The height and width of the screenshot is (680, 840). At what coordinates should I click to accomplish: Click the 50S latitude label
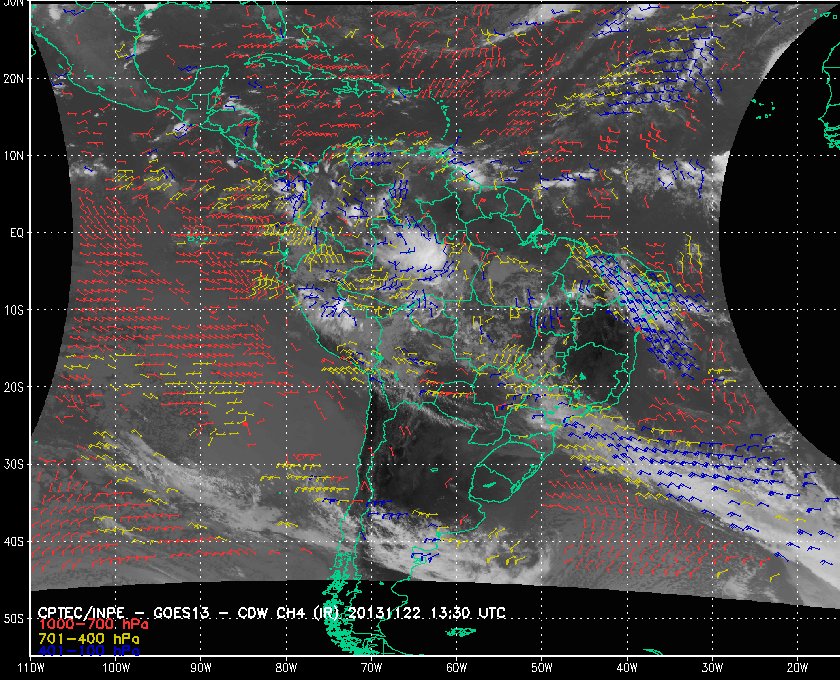(13, 618)
